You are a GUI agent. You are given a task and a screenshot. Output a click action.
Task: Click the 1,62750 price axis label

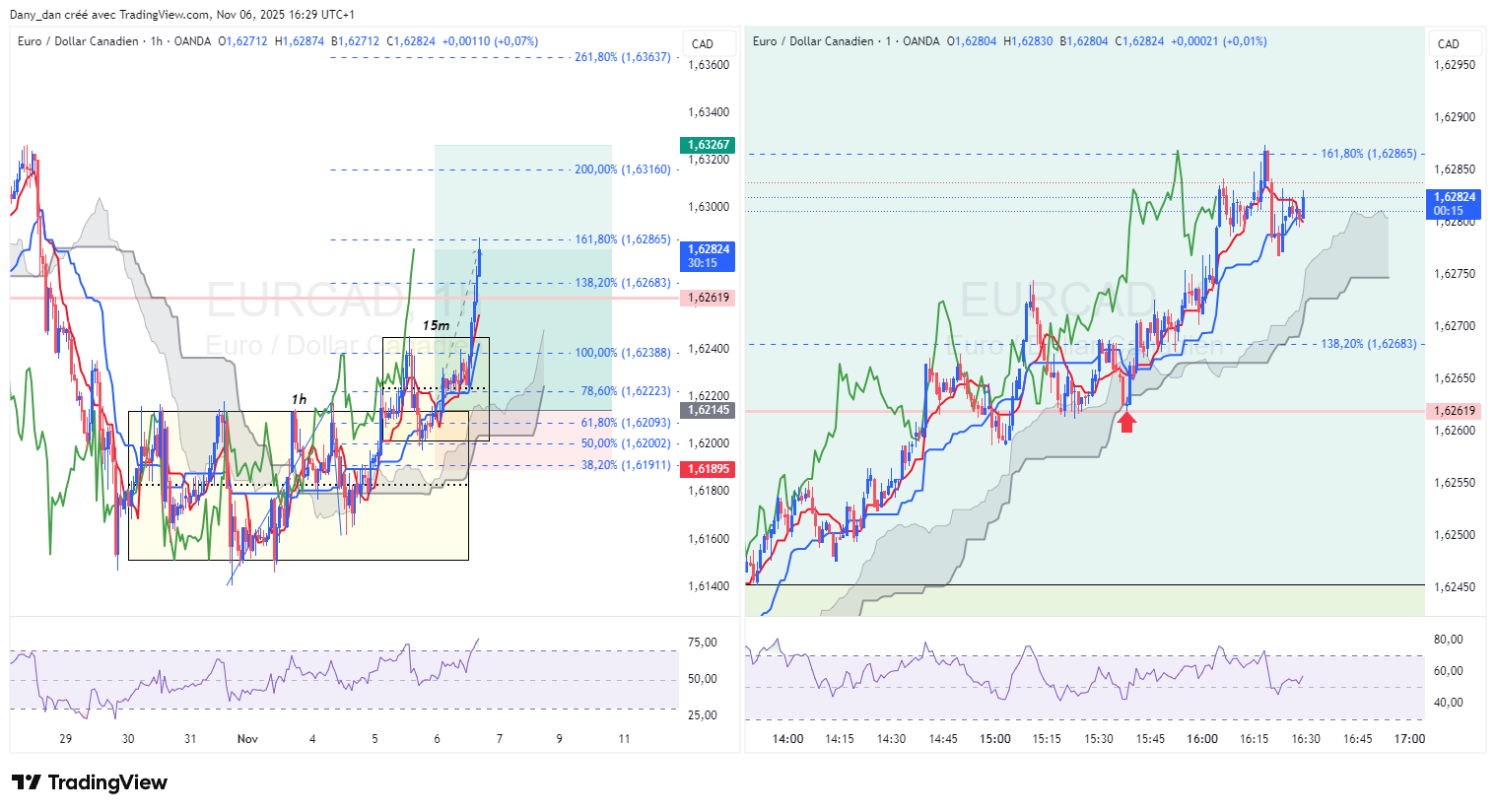click(x=1455, y=274)
